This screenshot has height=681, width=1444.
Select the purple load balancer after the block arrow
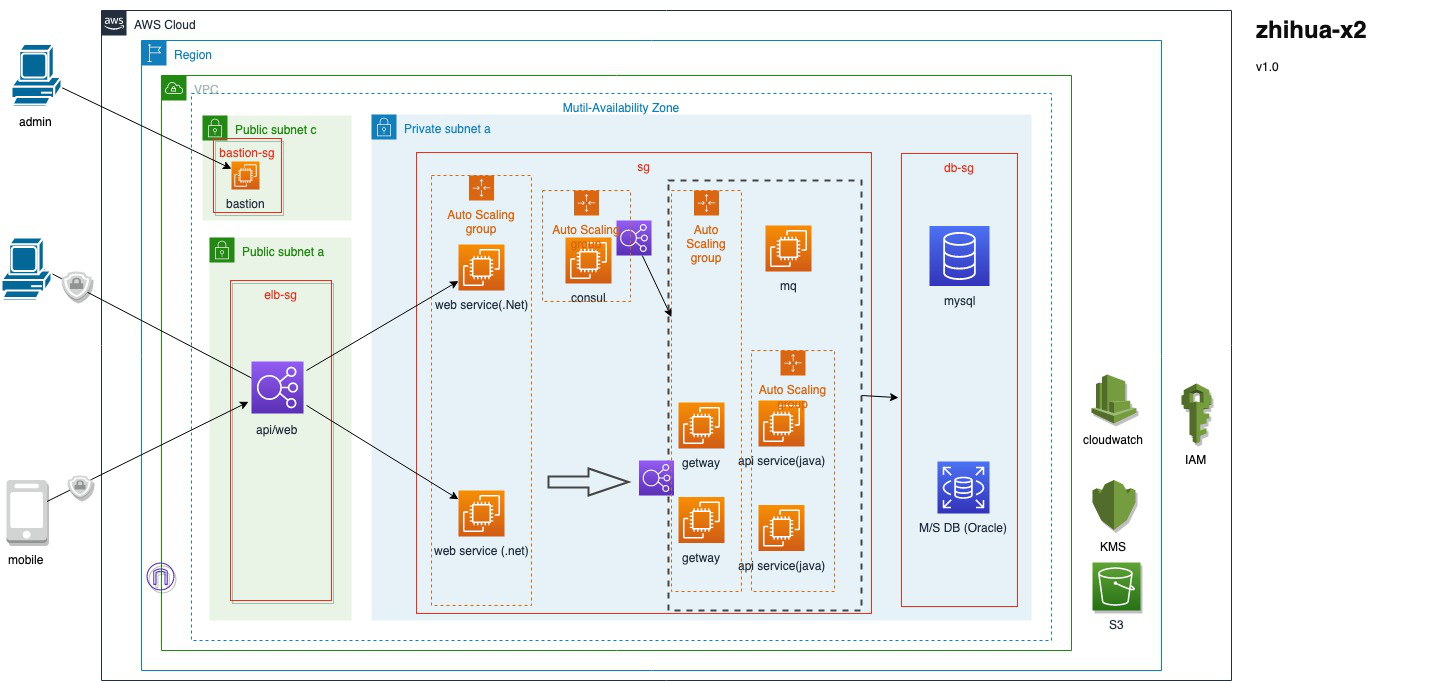click(x=656, y=478)
